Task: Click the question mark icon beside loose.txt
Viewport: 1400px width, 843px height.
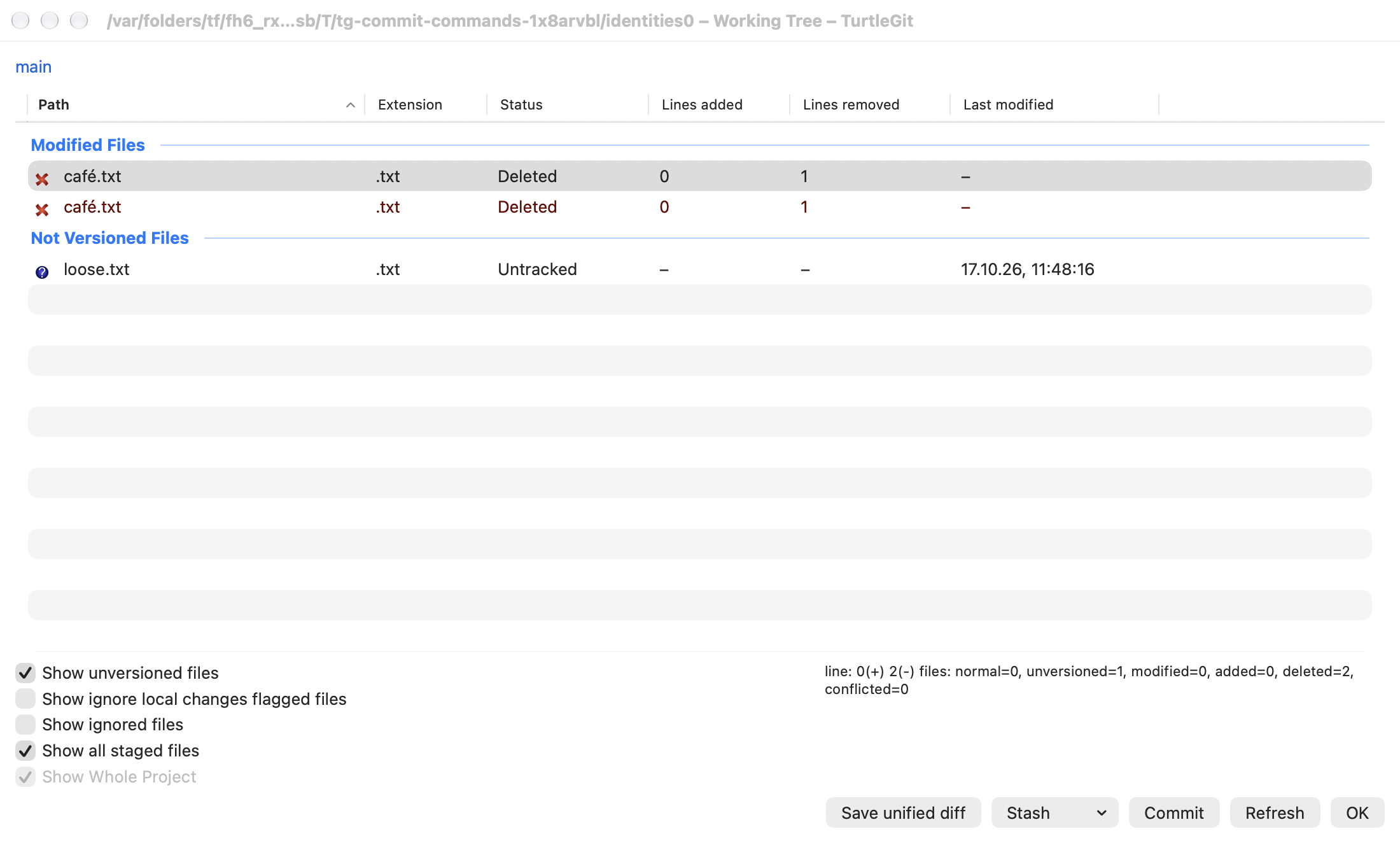Action: 42,272
